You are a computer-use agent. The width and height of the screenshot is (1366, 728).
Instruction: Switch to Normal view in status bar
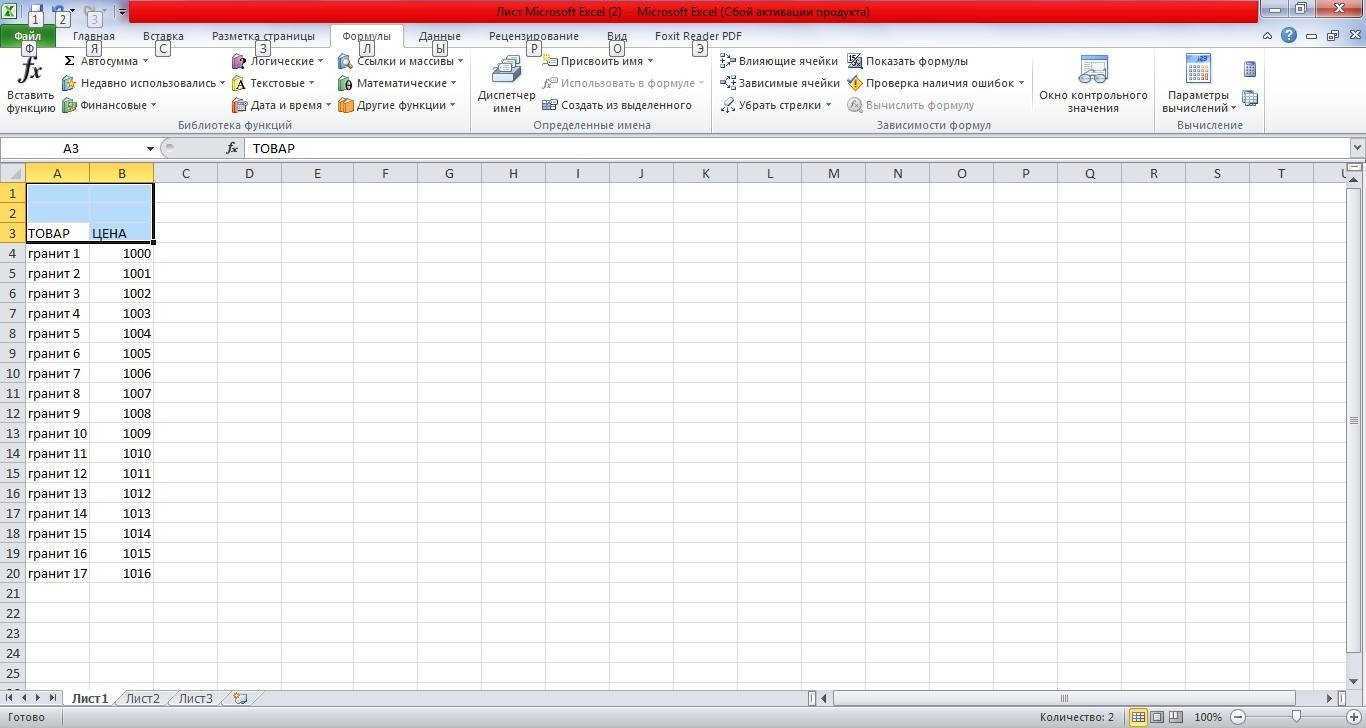(x=1138, y=717)
